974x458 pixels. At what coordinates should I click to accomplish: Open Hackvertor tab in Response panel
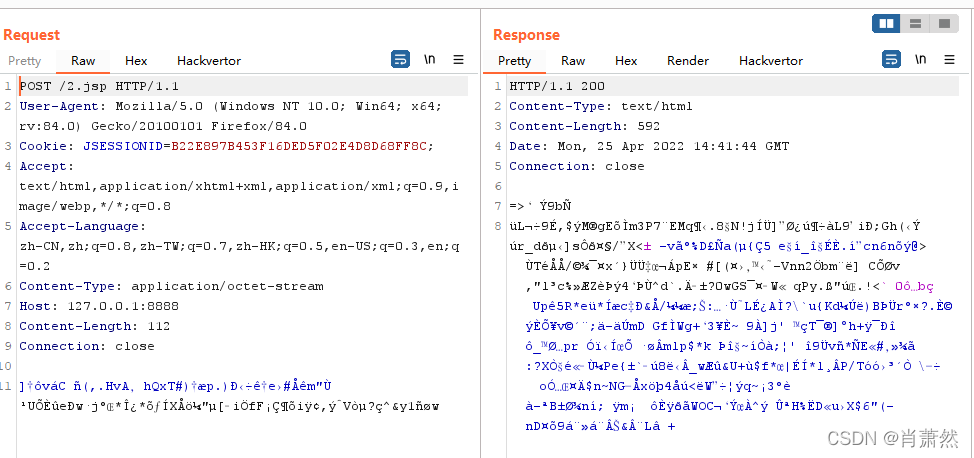tap(771, 61)
